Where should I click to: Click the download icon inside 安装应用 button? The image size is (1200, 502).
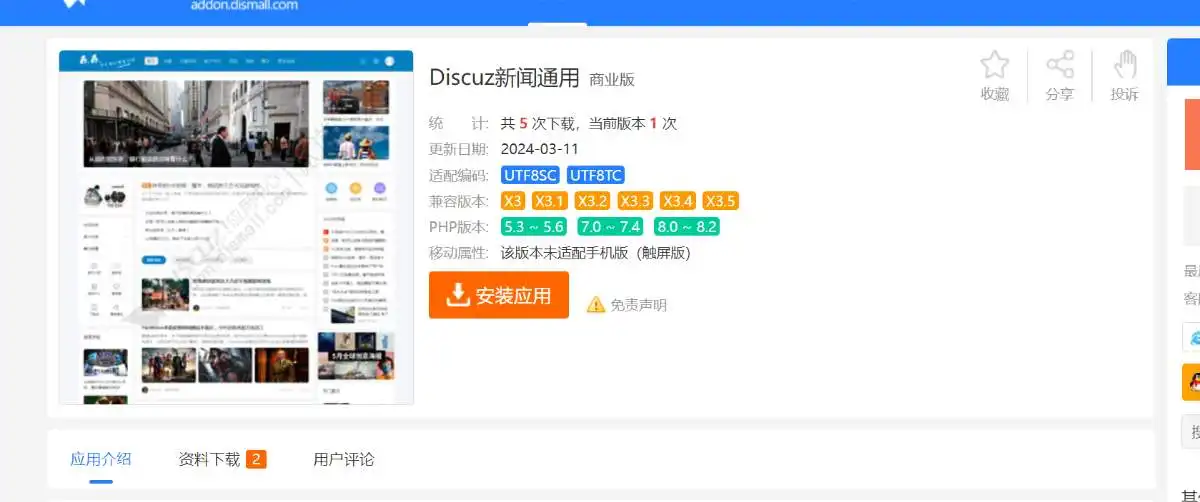tap(458, 294)
